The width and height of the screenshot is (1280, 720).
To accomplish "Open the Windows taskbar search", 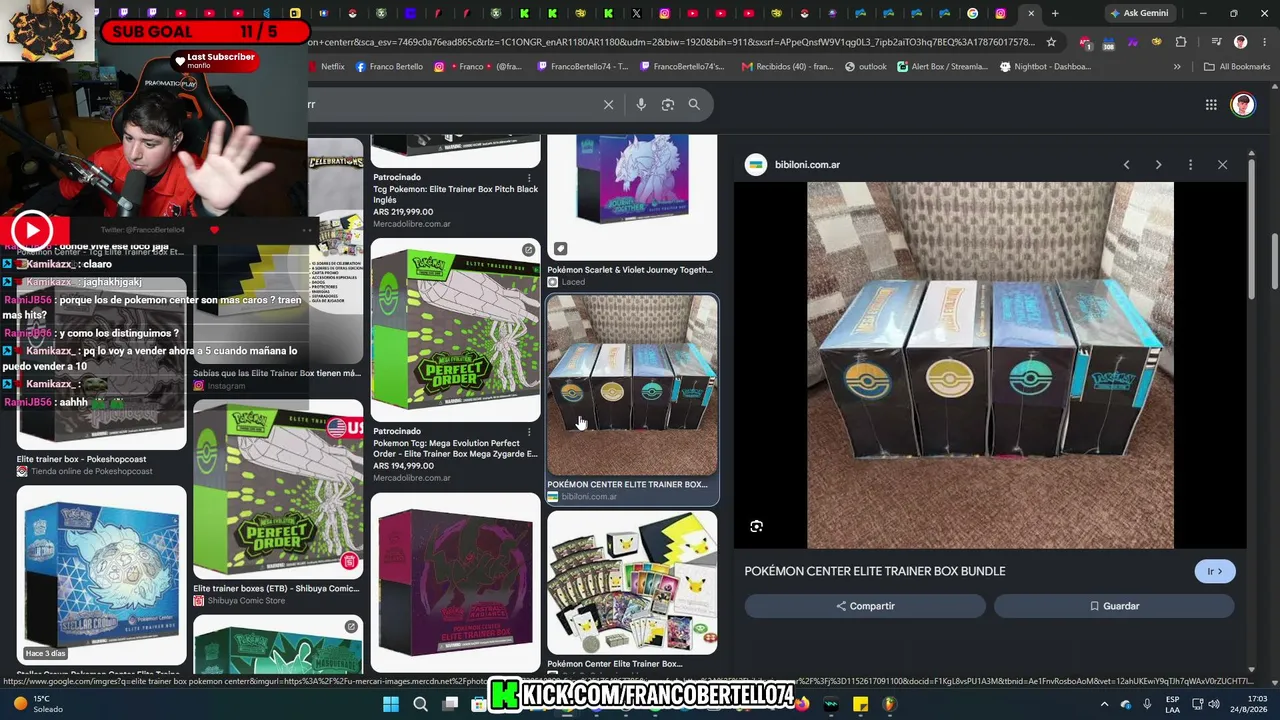I will (421, 704).
